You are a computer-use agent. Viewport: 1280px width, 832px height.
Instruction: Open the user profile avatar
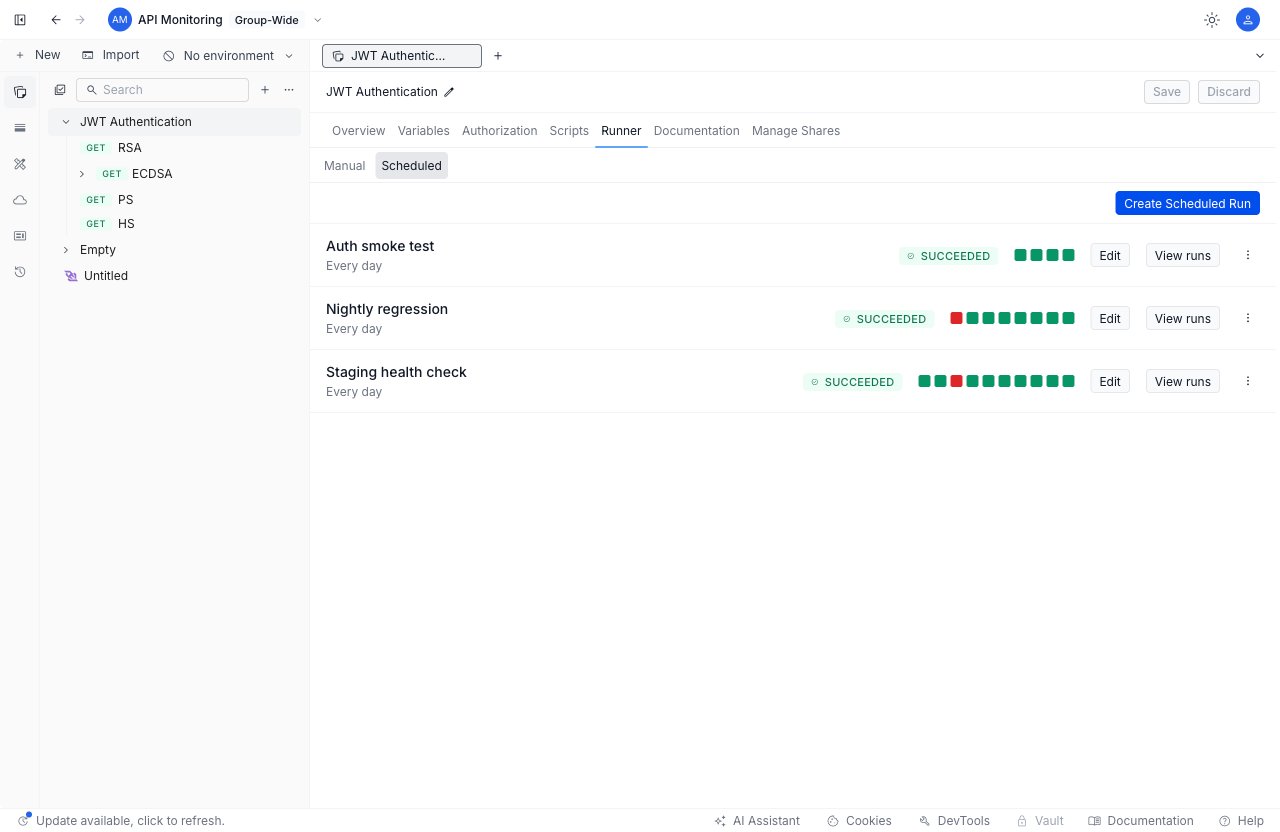1247,20
